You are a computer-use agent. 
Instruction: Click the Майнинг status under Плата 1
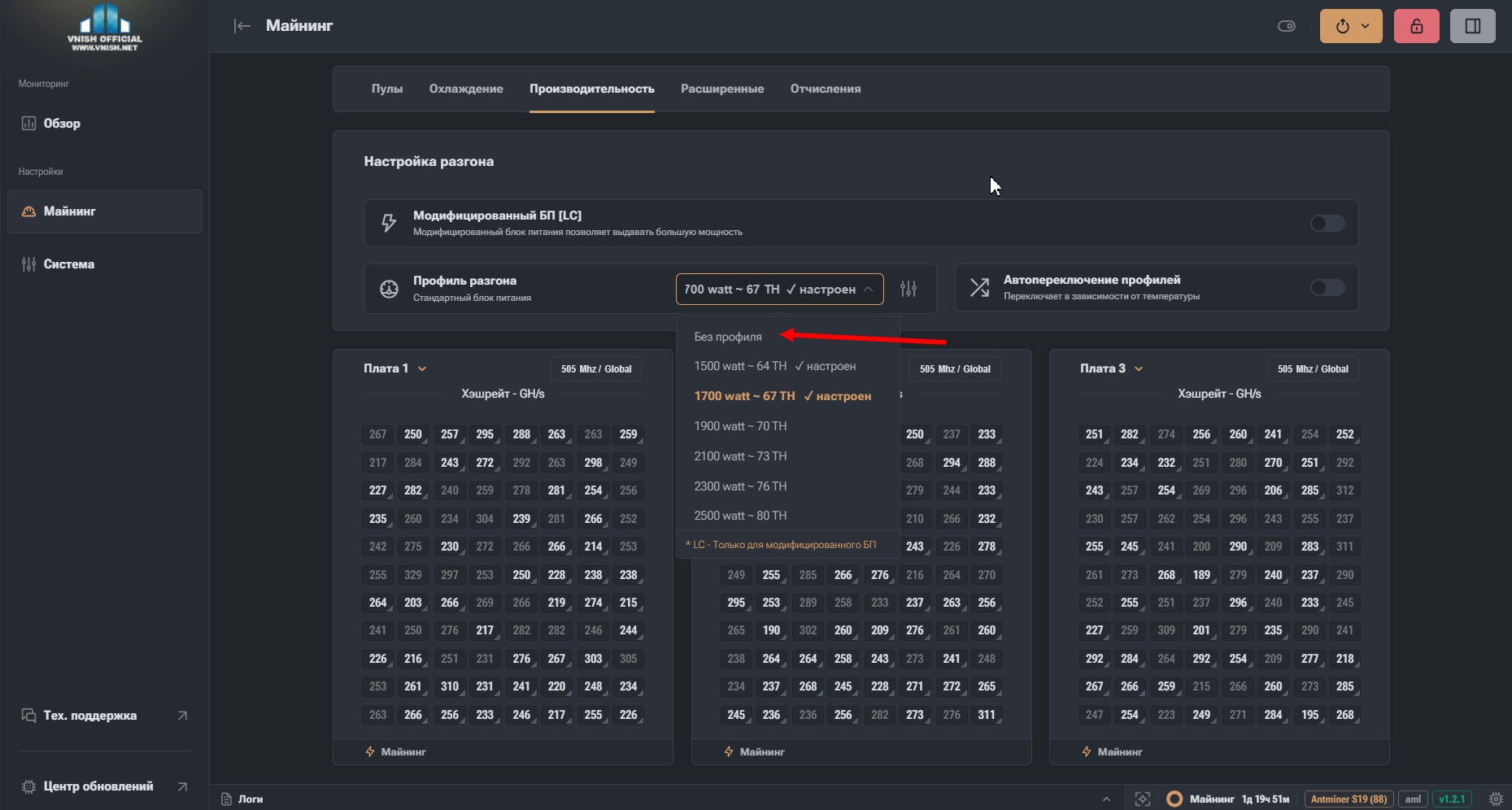(x=395, y=752)
